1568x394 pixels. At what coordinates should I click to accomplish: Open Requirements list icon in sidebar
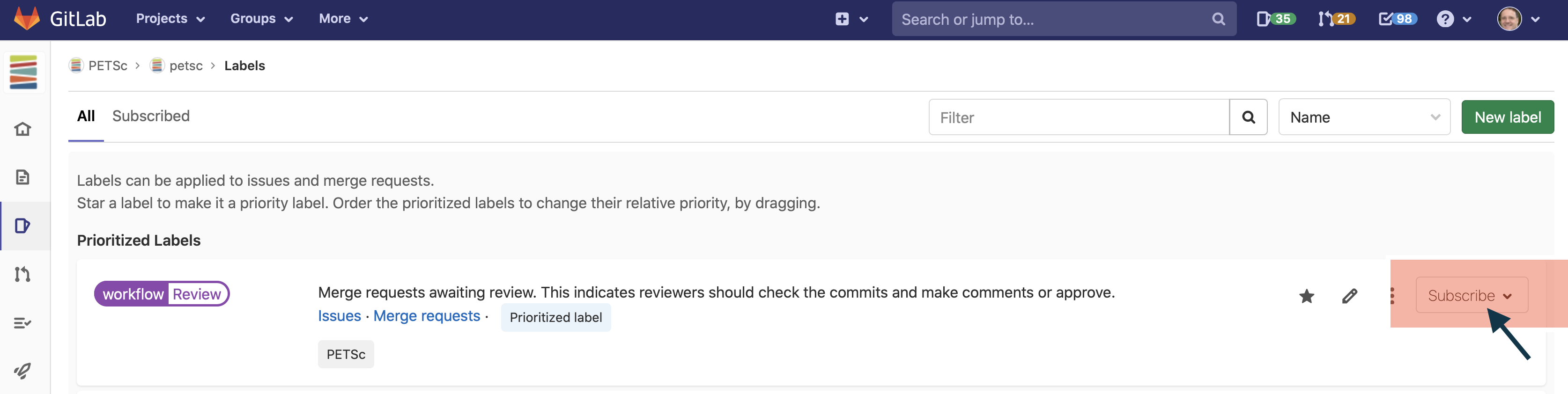(22, 323)
